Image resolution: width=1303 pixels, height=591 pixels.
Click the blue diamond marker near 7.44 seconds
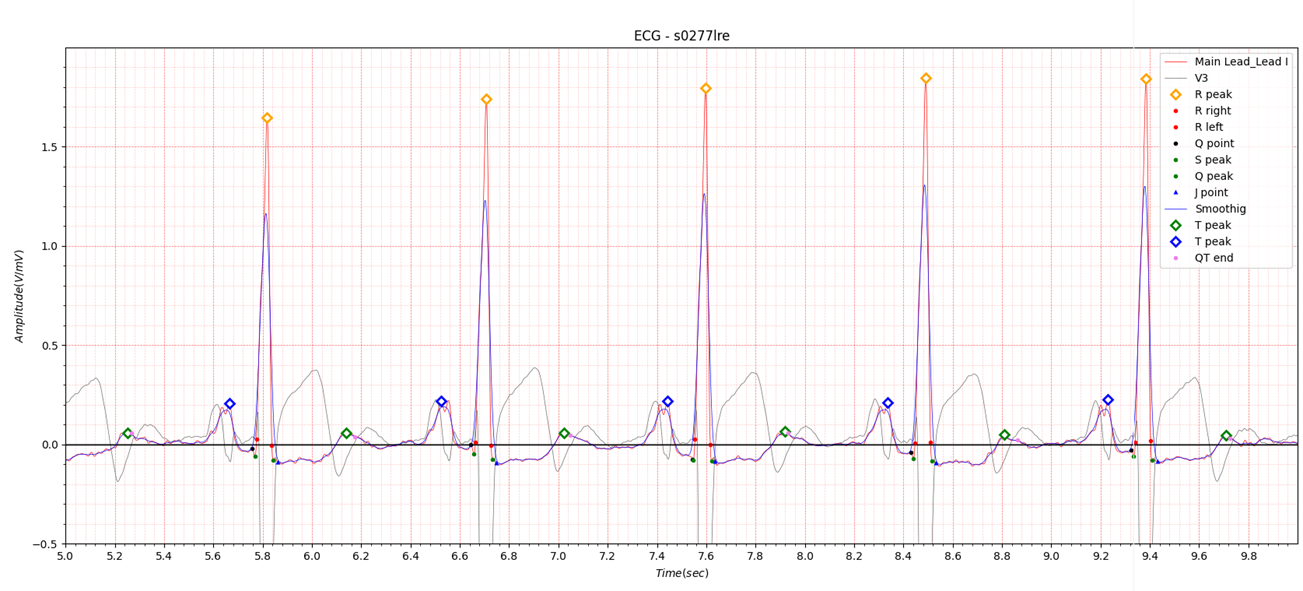(668, 401)
